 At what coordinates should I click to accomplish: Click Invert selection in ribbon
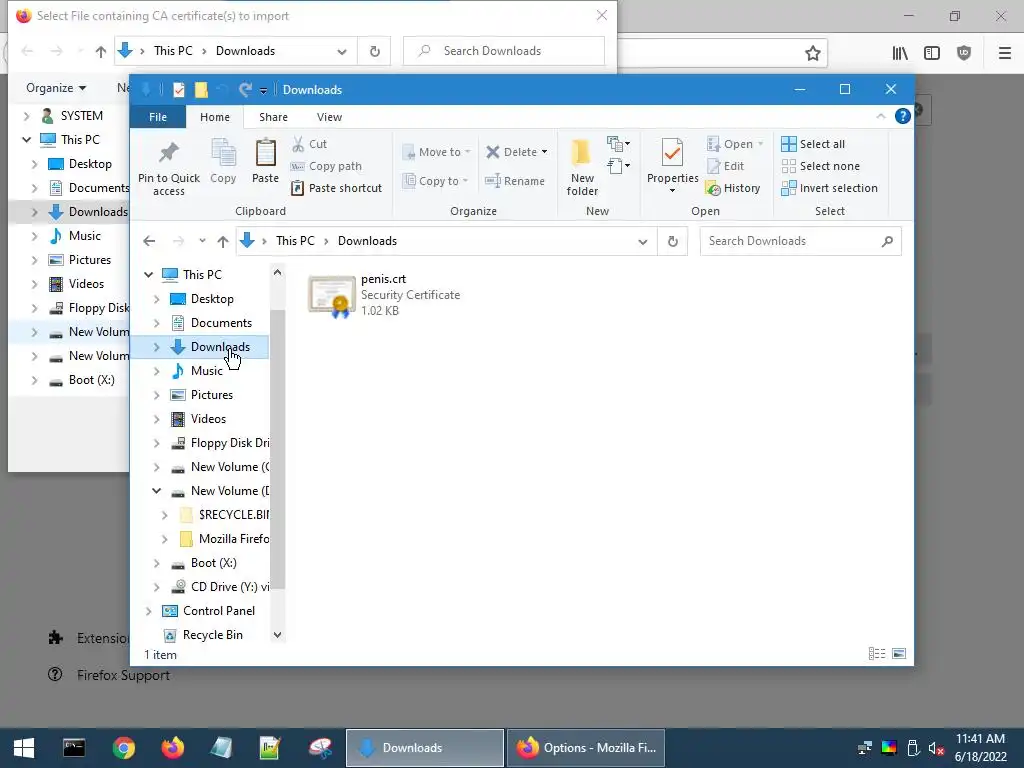(829, 188)
